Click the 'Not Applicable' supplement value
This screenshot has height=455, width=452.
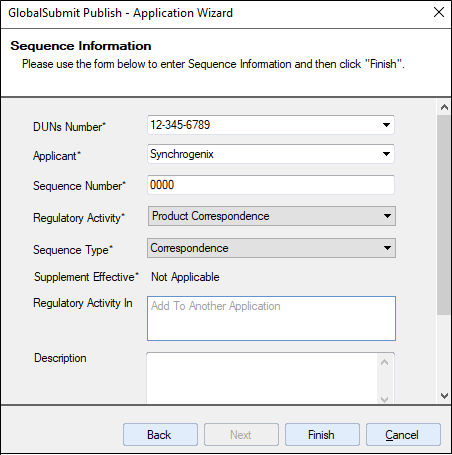(x=185, y=277)
